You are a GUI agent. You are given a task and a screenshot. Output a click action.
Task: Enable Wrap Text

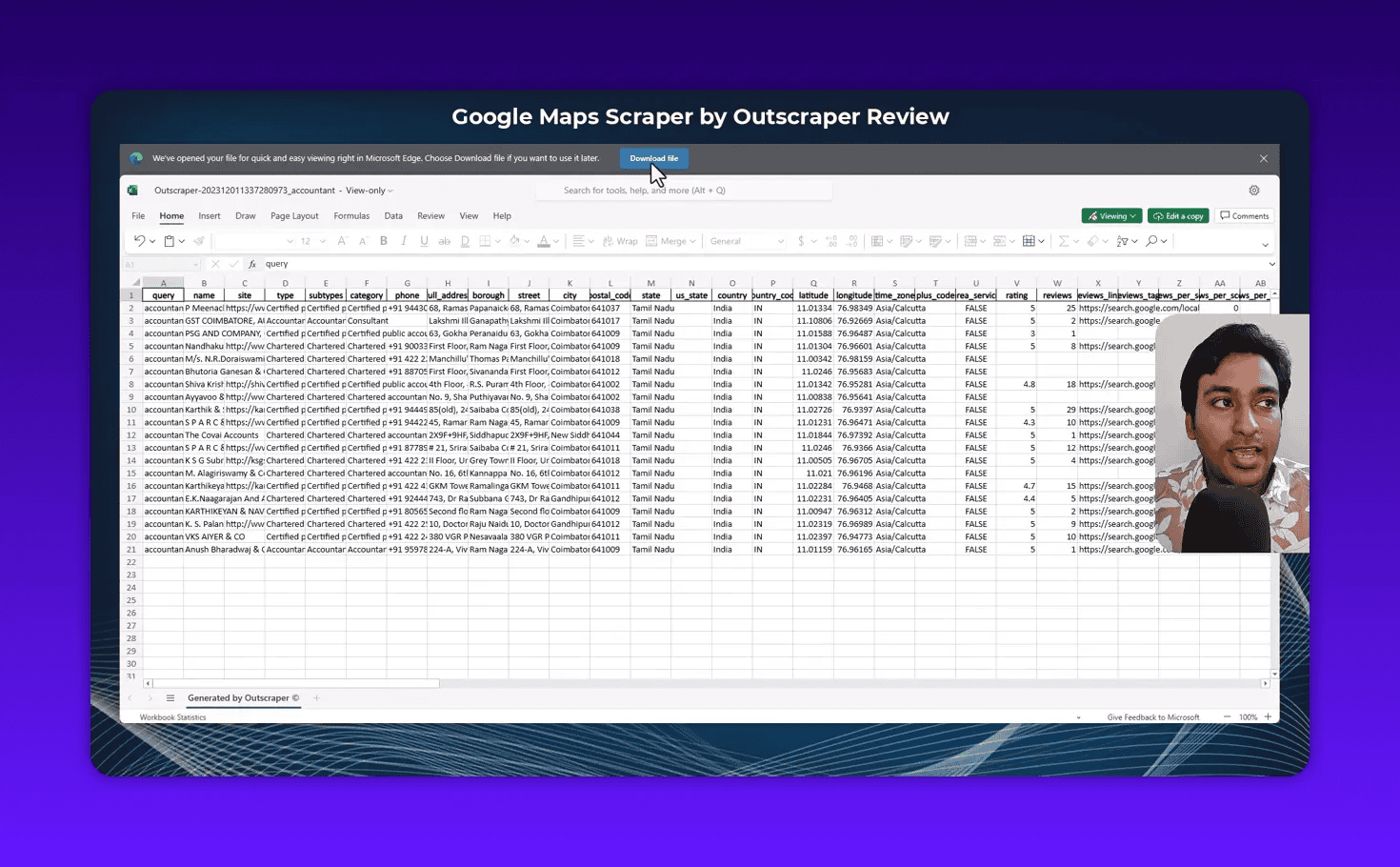[x=620, y=241]
